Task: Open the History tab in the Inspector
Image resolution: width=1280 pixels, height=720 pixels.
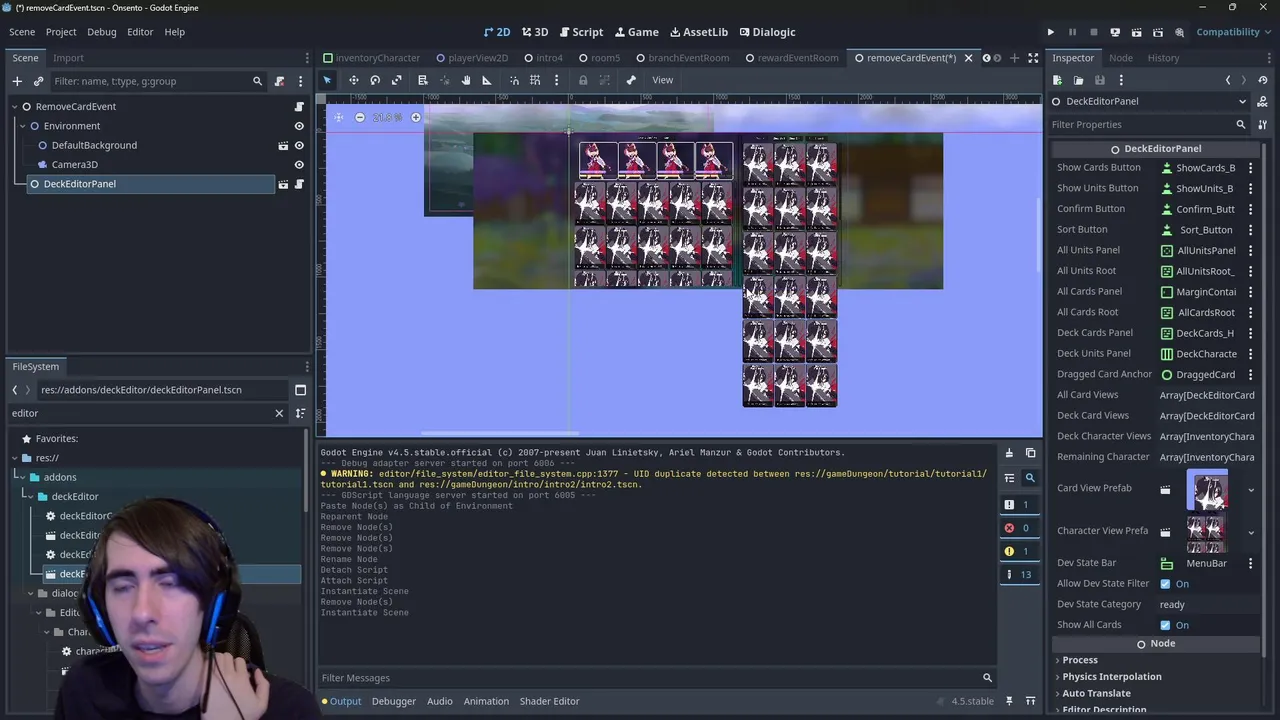Action: (x=1163, y=58)
